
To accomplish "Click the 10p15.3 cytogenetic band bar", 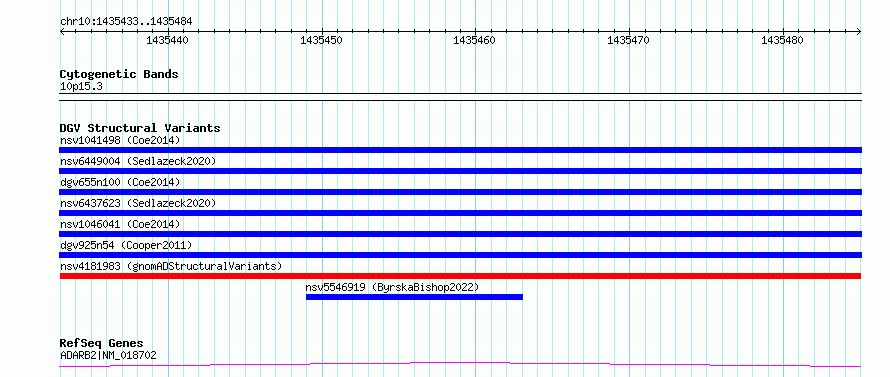I will 460,97.
